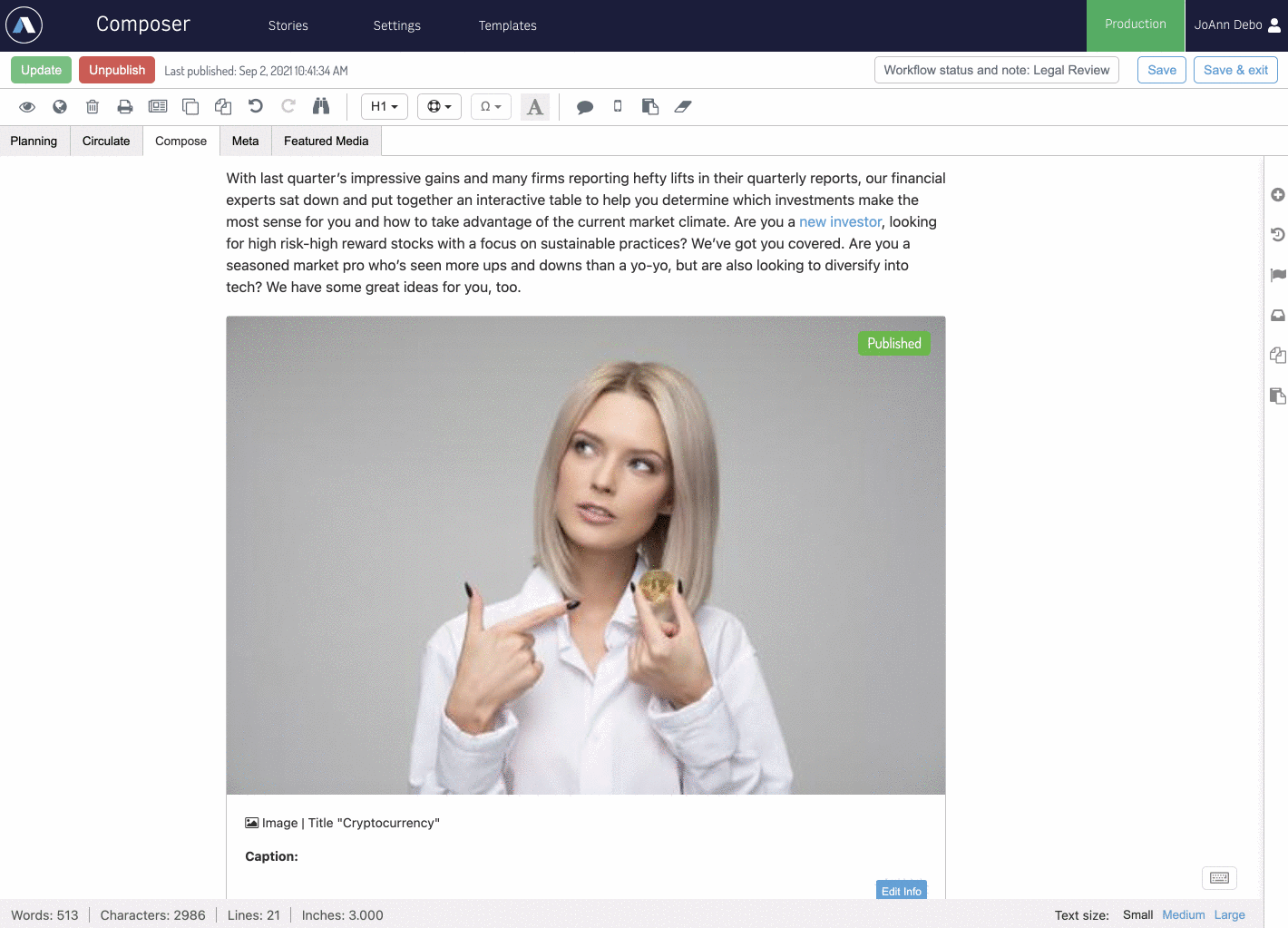Click the 'Inches: 3.000' status text
The width and height of the screenshot is (1288, 928).
point(343,915)
